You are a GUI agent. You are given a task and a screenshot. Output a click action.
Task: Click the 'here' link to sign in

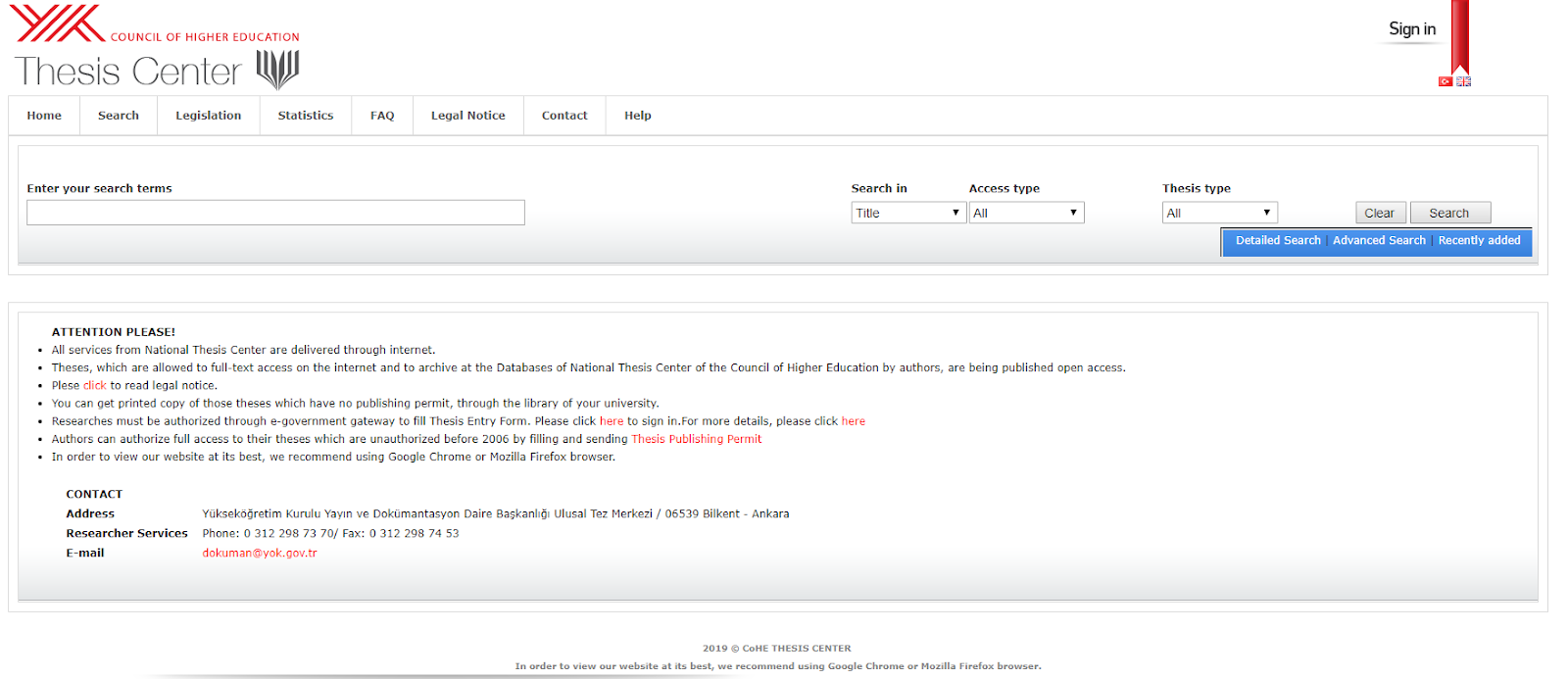[x=612, y=421]
